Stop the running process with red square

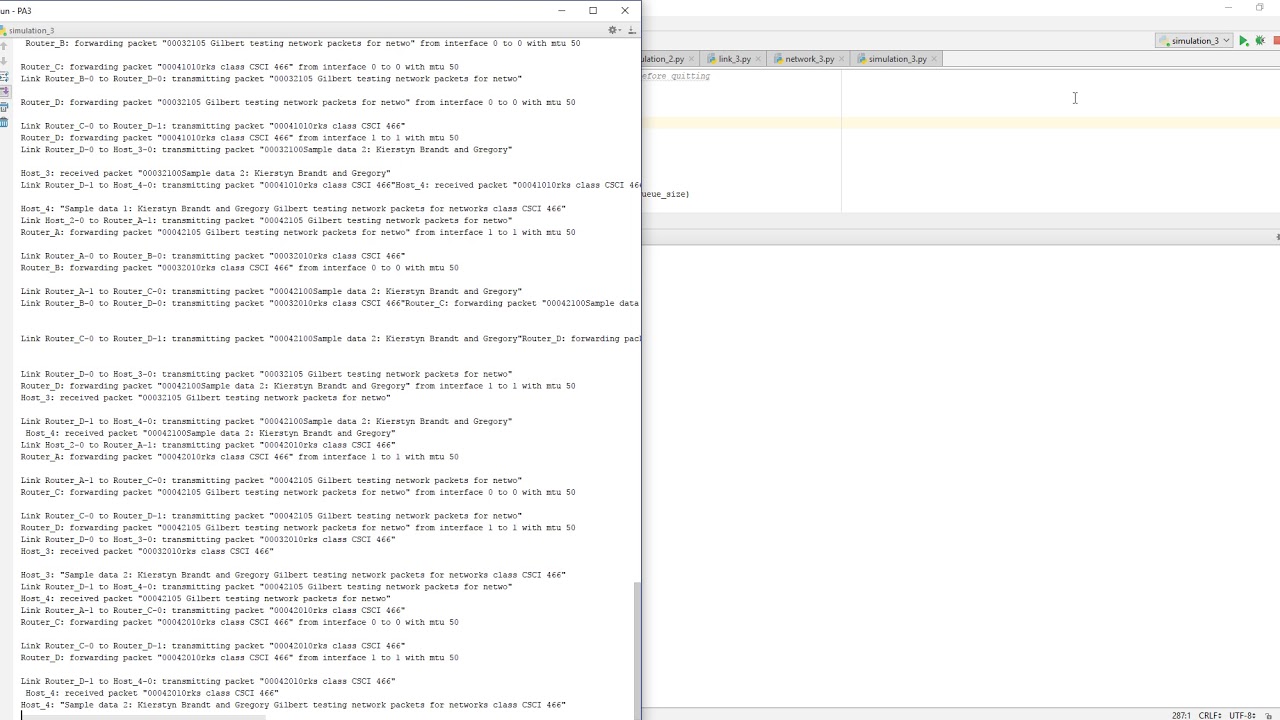(1277, 41)
